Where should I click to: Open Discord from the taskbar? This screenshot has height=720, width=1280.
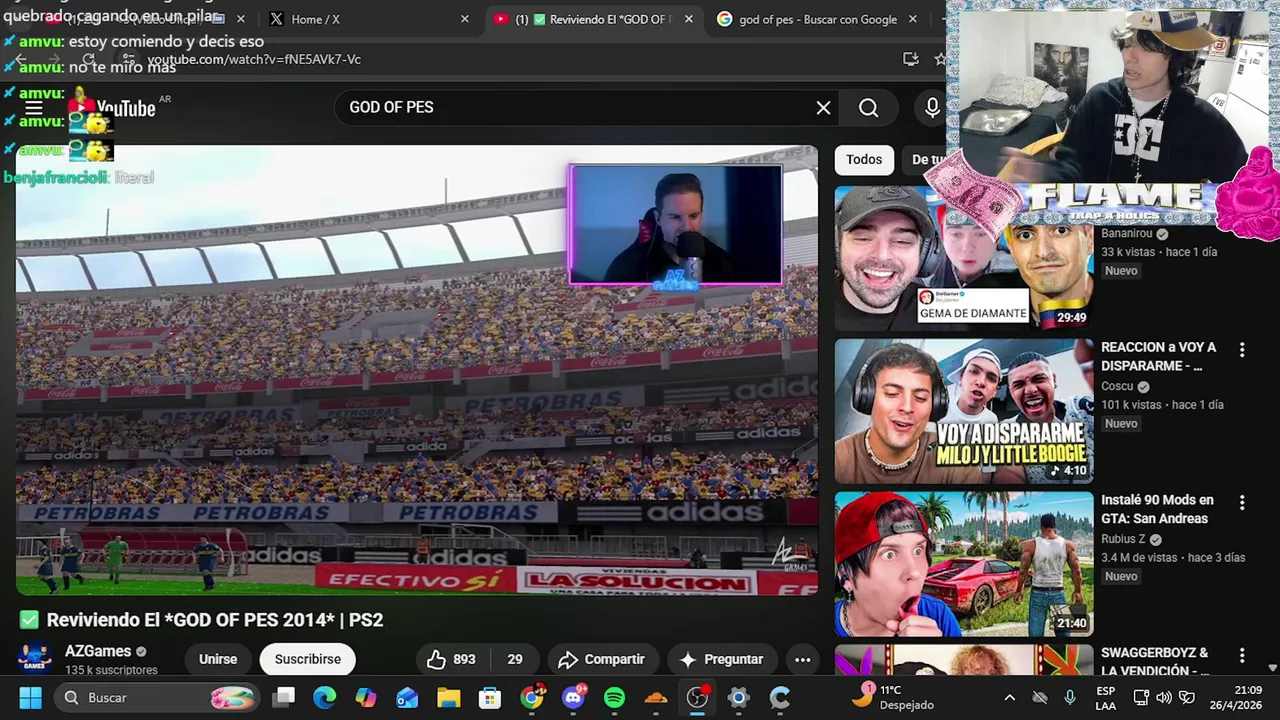(574, 697)
